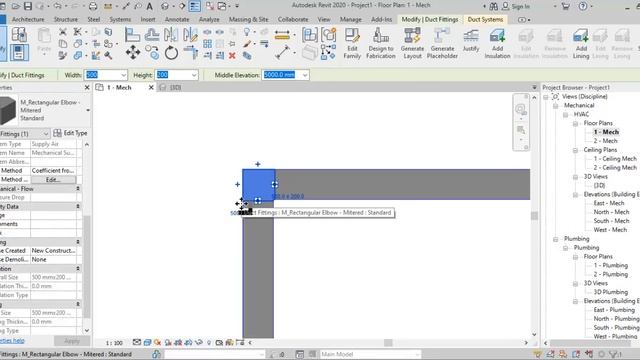Close the 1 - Mech view tab
Screen dimensions: 640x360
151,87
